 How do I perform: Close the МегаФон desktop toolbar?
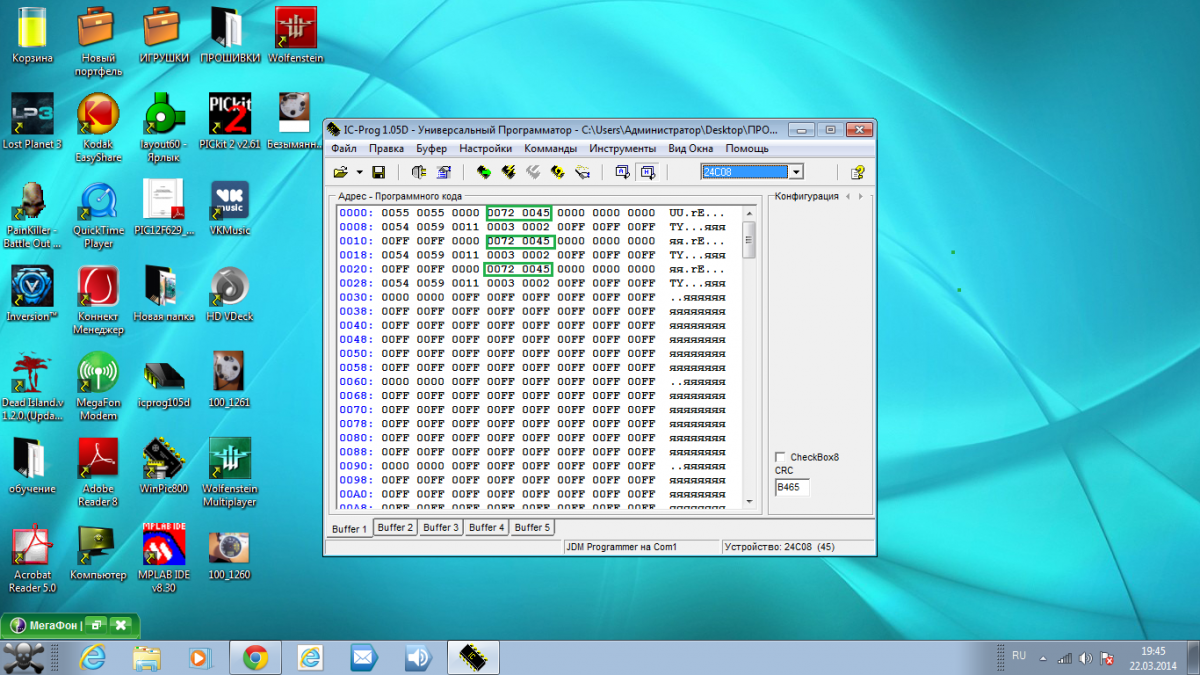pyautogui.click(x=121, y=626)
